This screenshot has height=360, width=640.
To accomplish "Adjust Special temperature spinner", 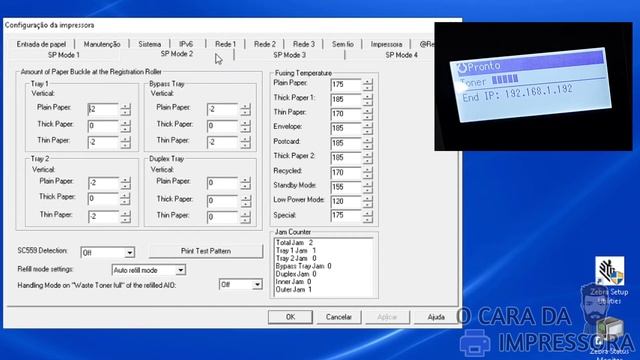I will pos(367,216).
